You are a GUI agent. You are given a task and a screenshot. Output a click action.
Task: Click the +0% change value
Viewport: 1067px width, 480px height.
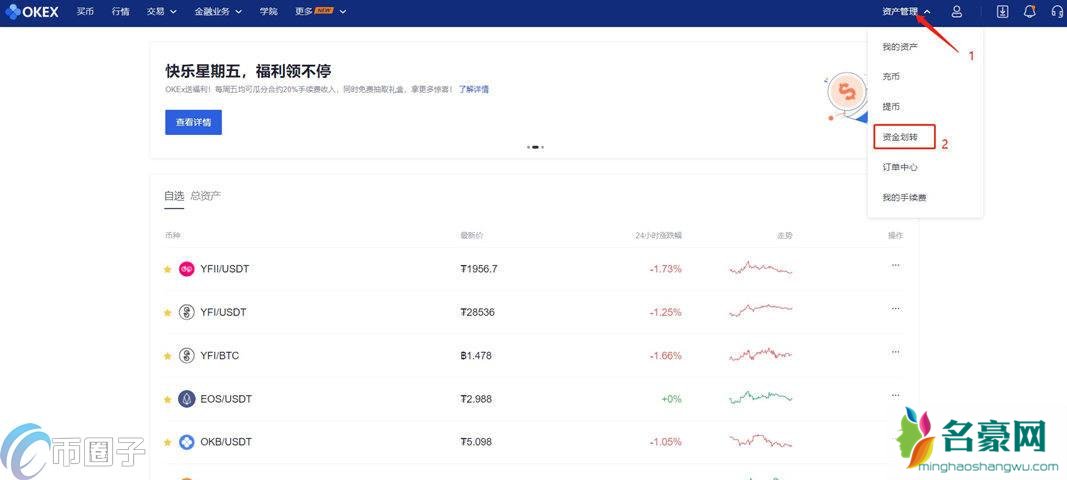click(670, 399)
